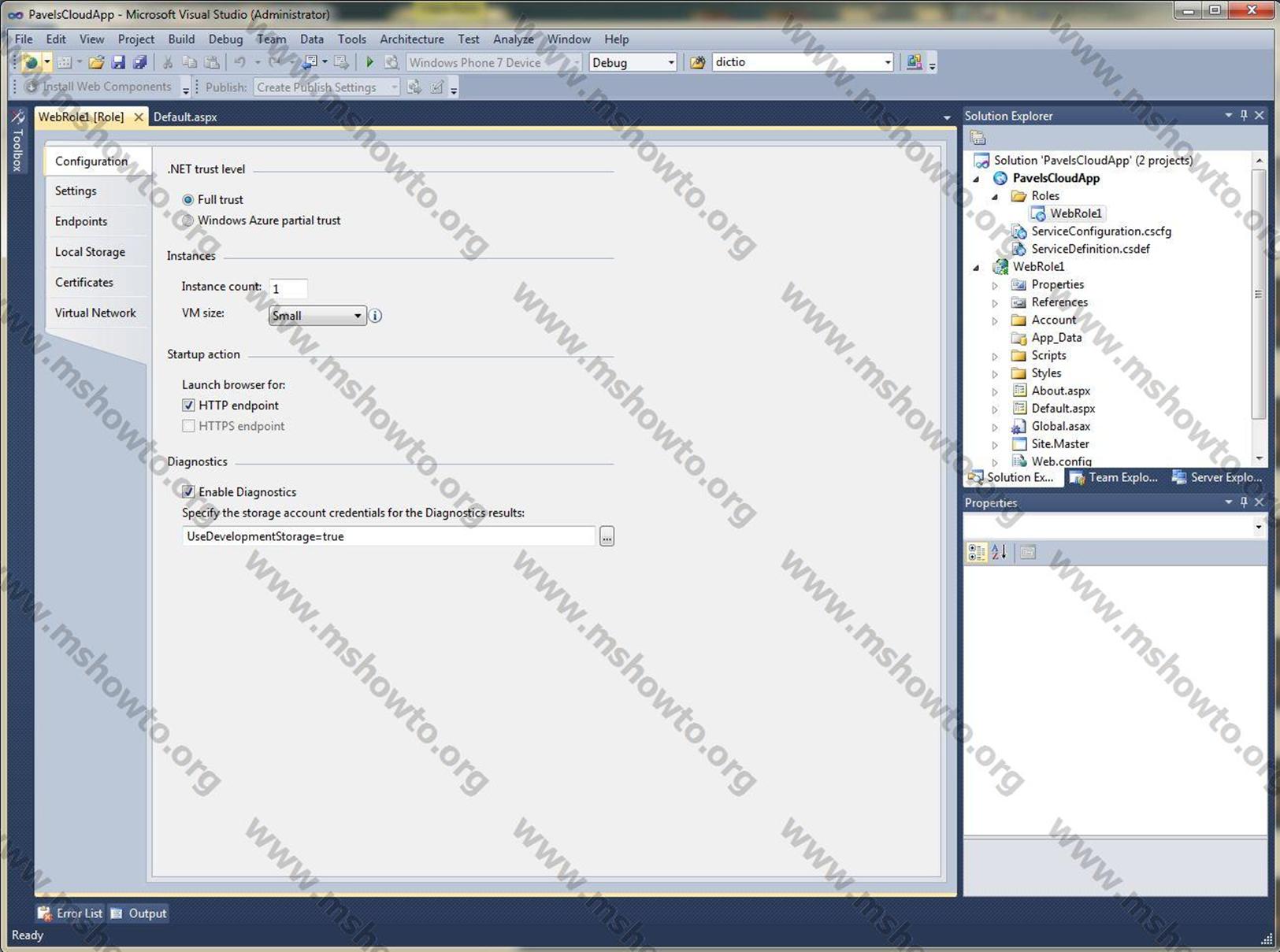
Task: Switch to the Team Explorer tab
Action: 1114,477
